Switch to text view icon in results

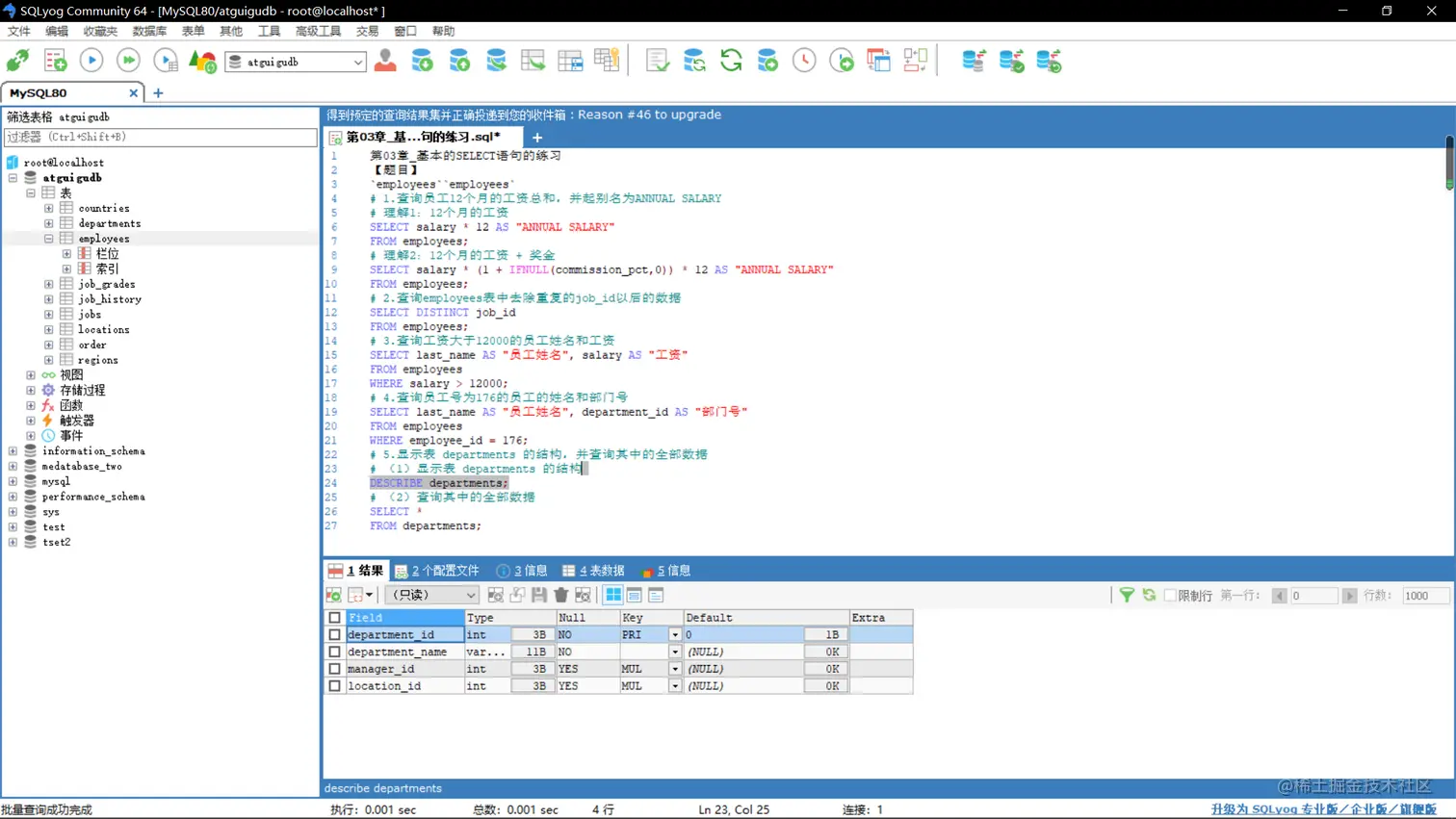click(656, 595)
